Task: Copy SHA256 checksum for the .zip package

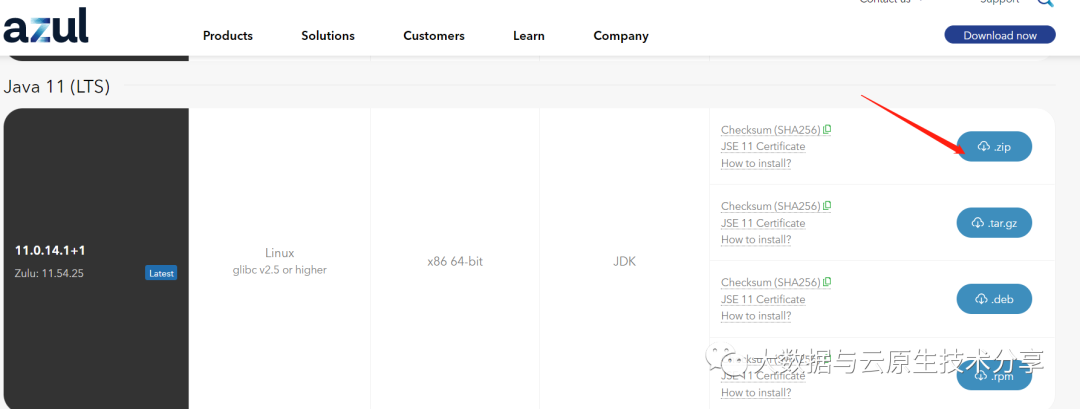Action: click(x=827, y=130)
